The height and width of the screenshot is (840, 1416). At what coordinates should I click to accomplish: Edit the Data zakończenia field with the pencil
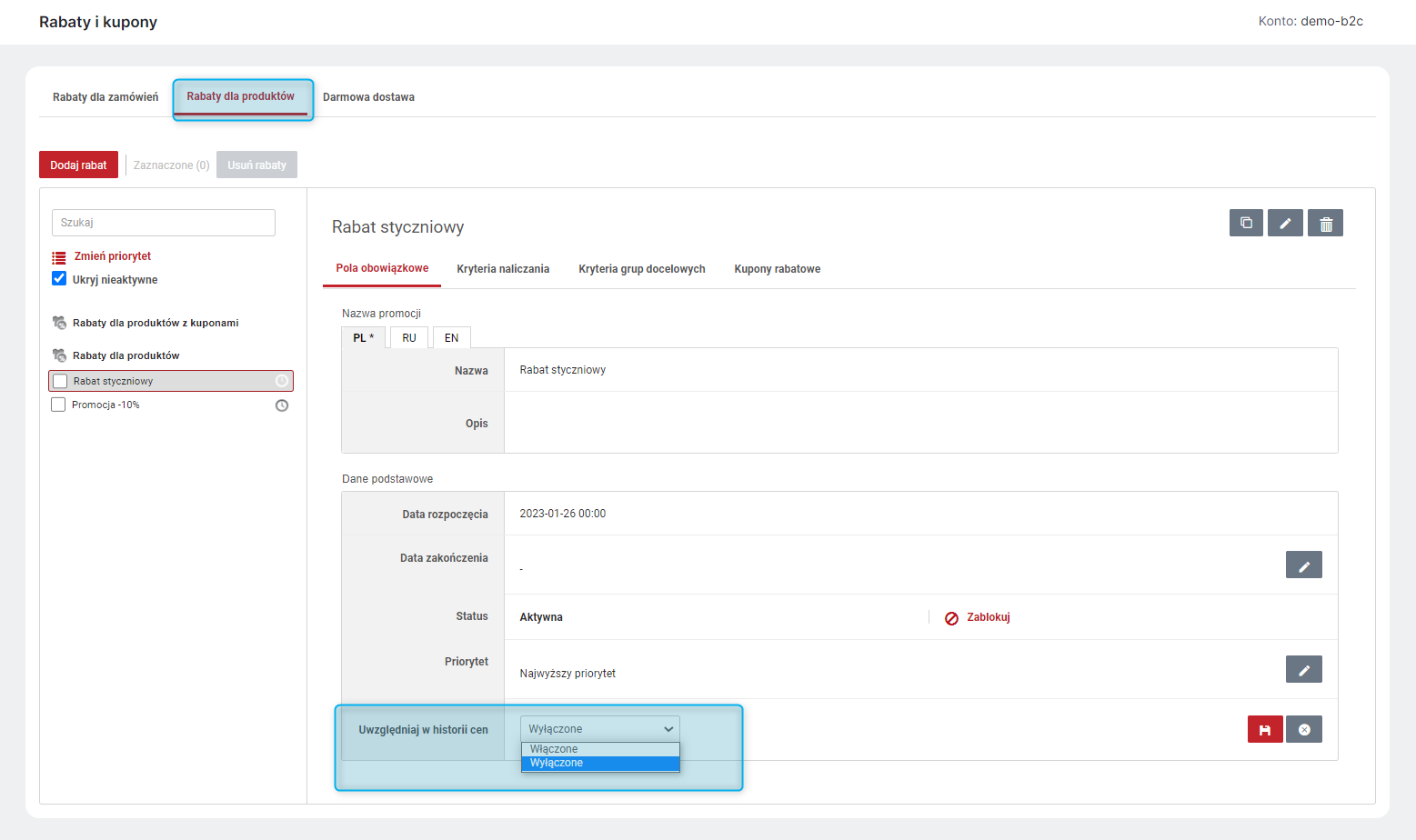tap(1304, 565)
